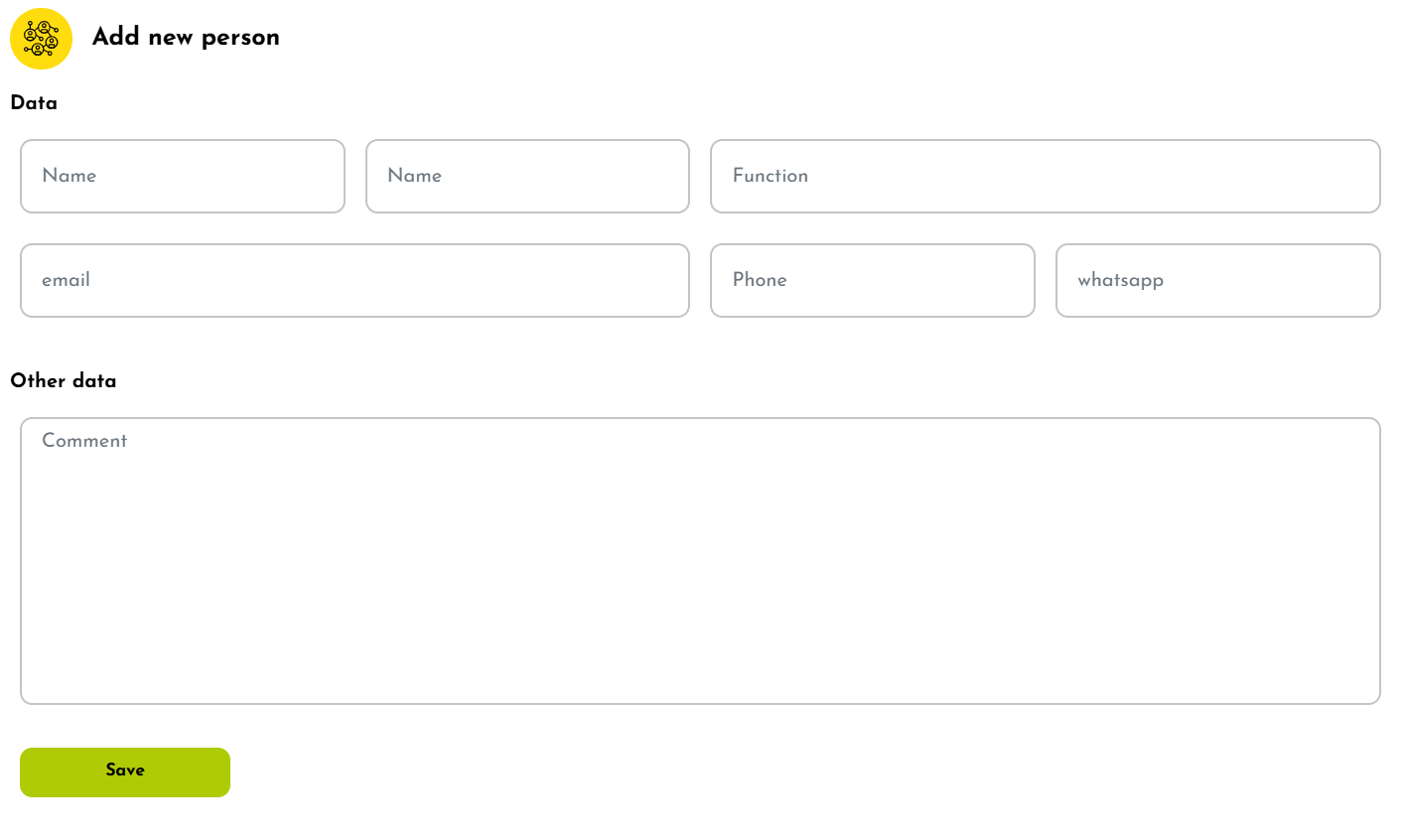Click the yellow people network icon
Screen dimensions: 1405x840
coord(41,39)
